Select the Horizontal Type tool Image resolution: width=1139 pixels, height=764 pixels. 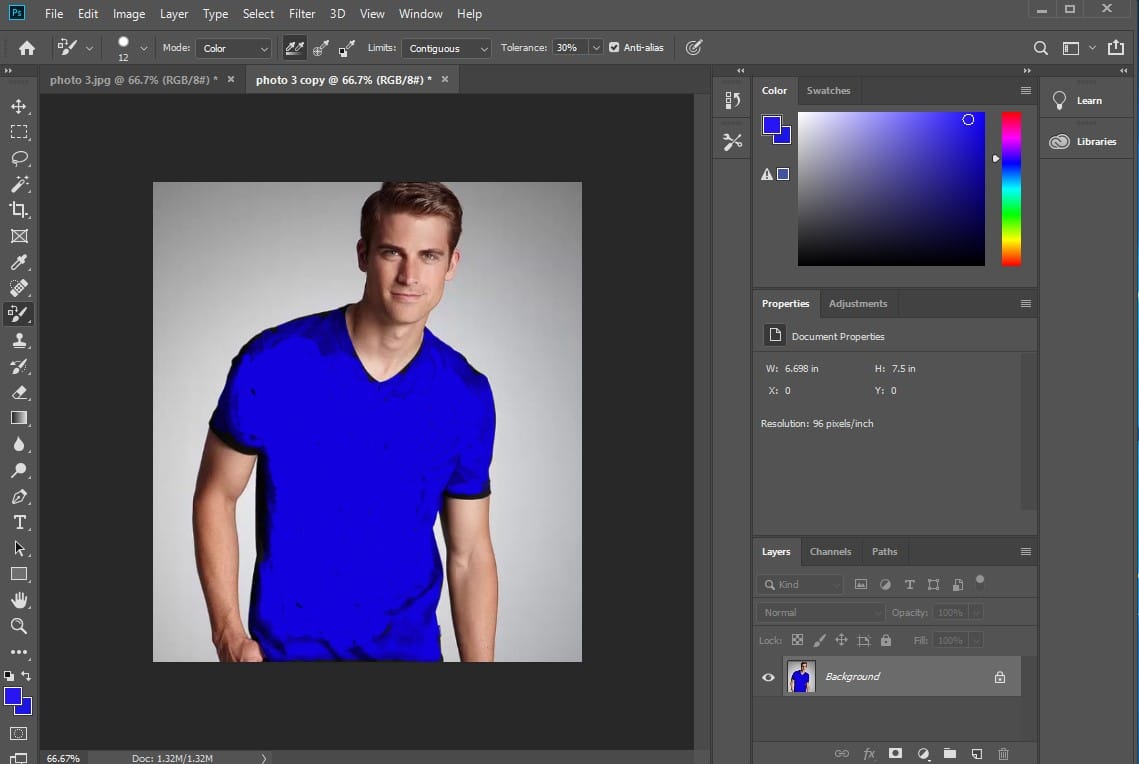tap(18, 522)
